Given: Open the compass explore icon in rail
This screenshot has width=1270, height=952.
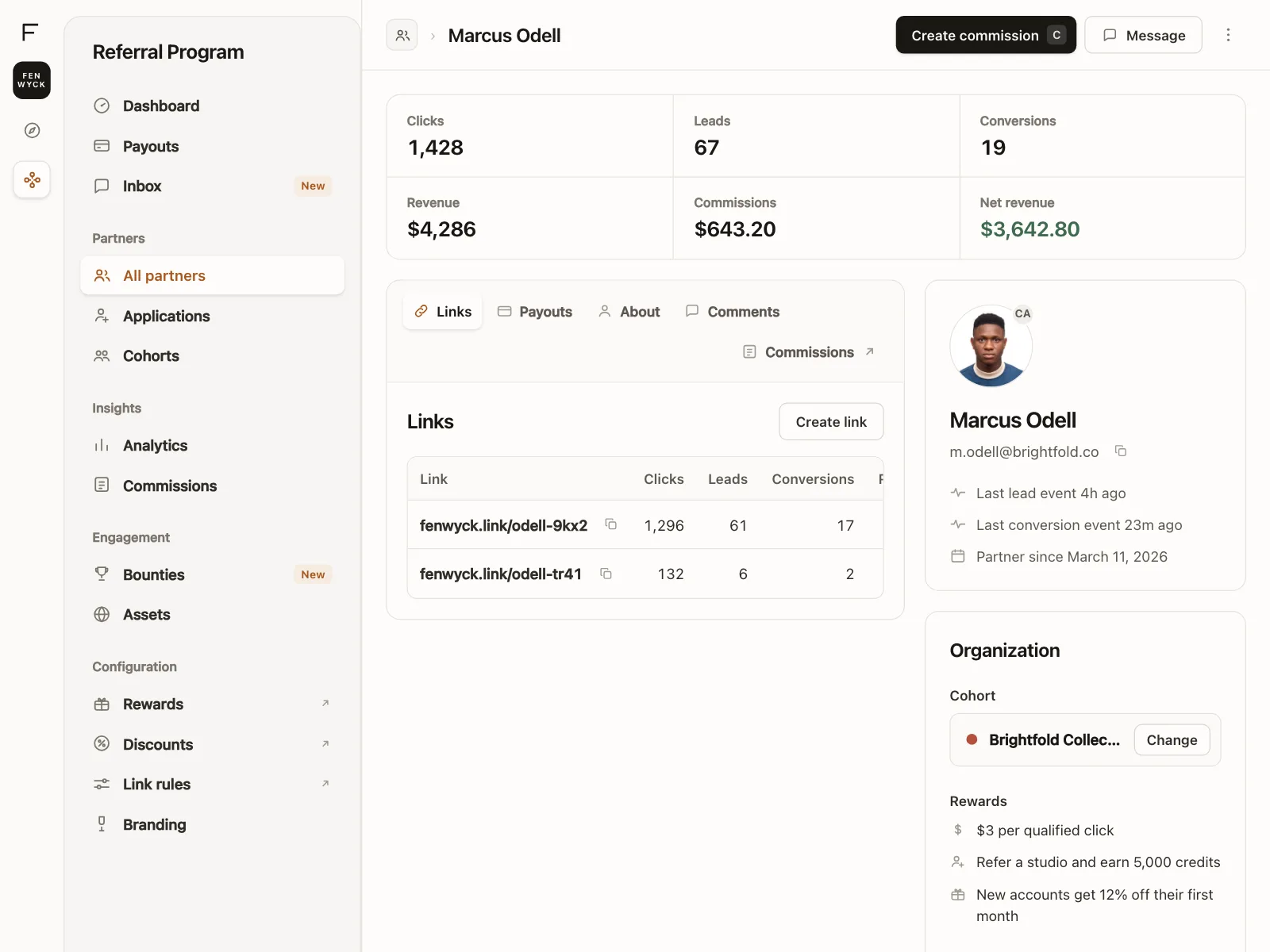Looking at the screenshot, I should coord(32,130).
